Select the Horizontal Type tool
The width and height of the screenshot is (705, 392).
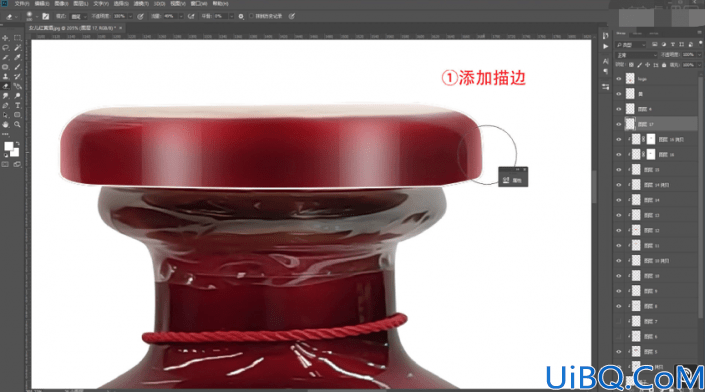[17, 106]
